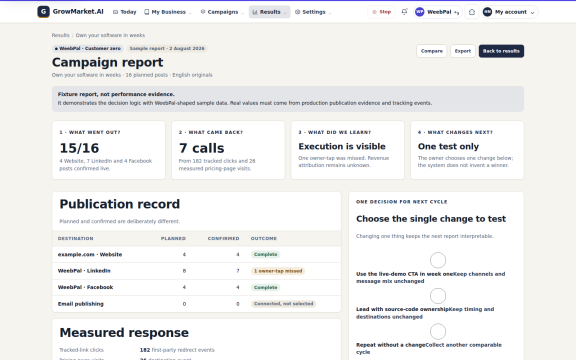Click the 'Fixture report, not performance evidence.' notice

(x=288, y=99)
